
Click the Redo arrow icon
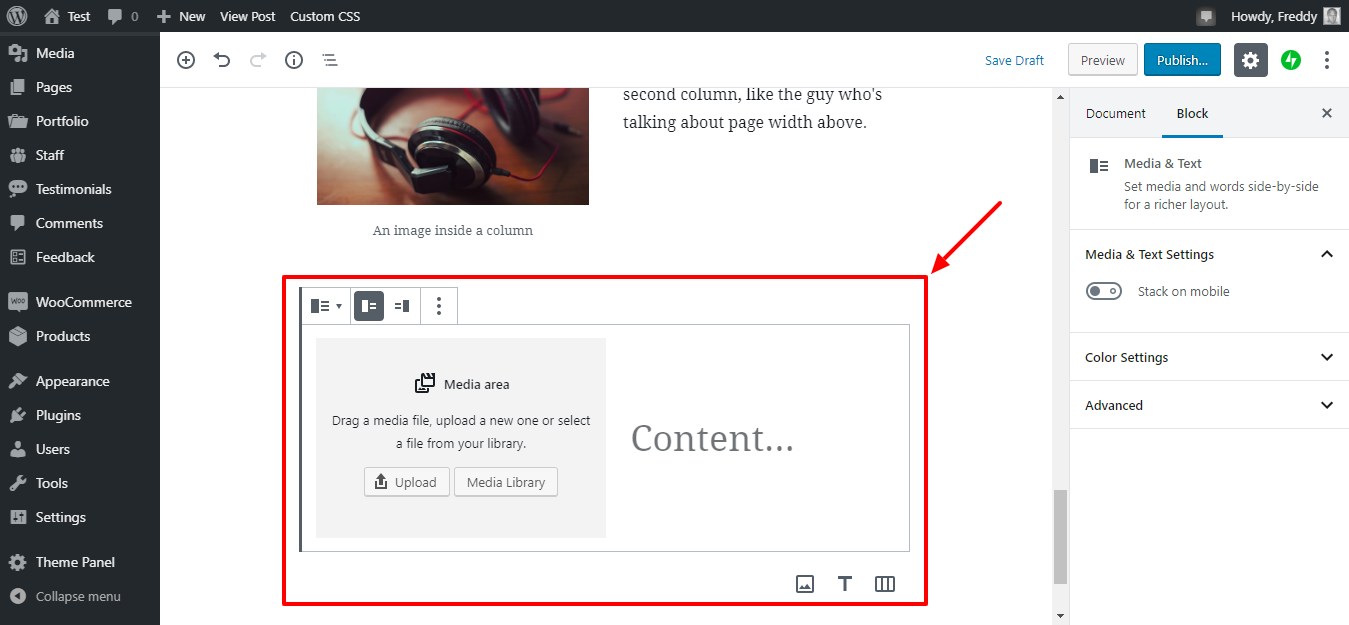(258, 60)
